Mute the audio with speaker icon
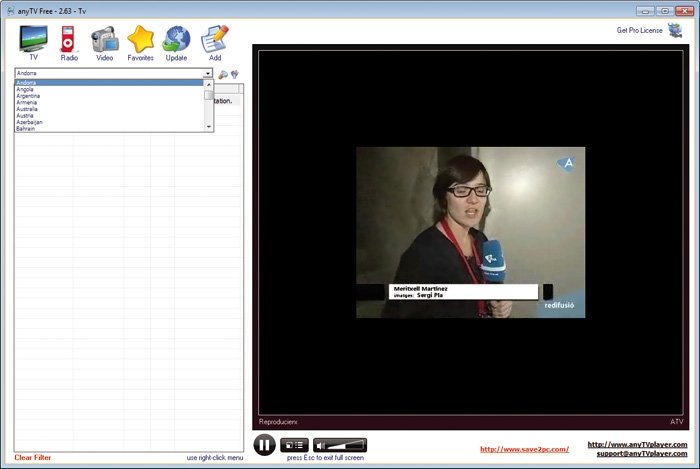The image size is (700, 469). pyautogui.click(x=321, y=445)
